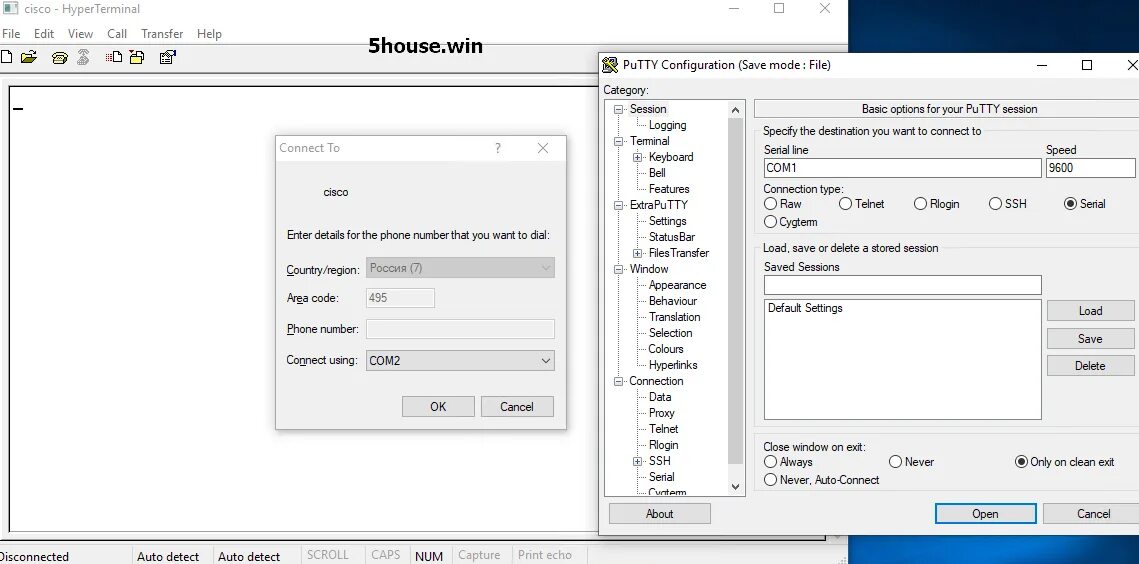The image size is (1139, 564).
Task: Click the Properties icon in HyperTerminal toolbar
Action: tap(168, 57)
